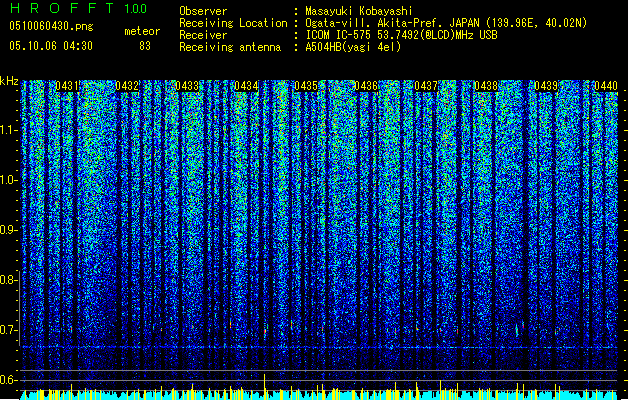Screen dimensions: 629x400
Task: Click the date stamp 05.10.06 04:30
Action: coord(51,46)
